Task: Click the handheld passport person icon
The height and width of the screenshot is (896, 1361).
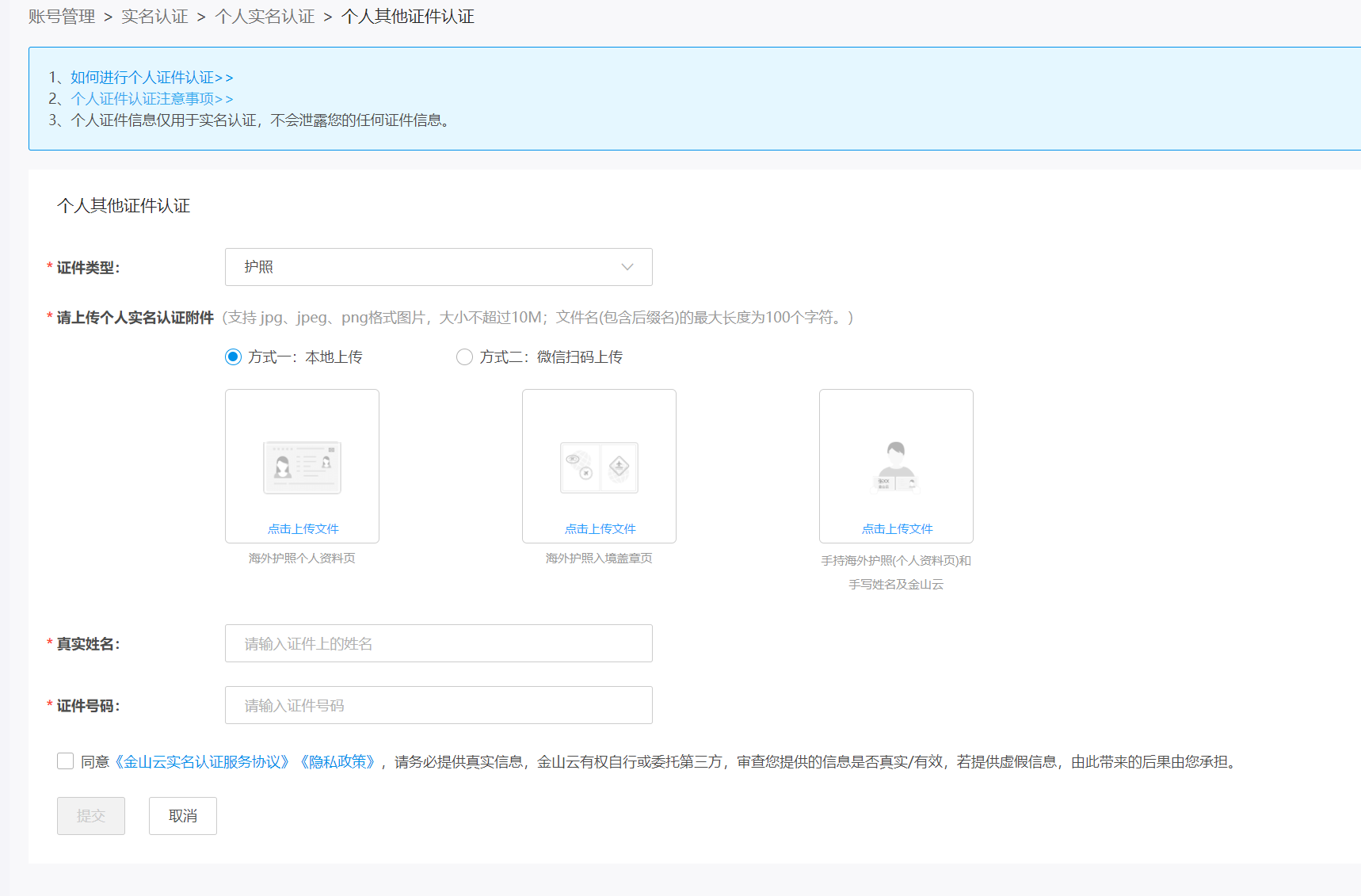Action: 896,467
